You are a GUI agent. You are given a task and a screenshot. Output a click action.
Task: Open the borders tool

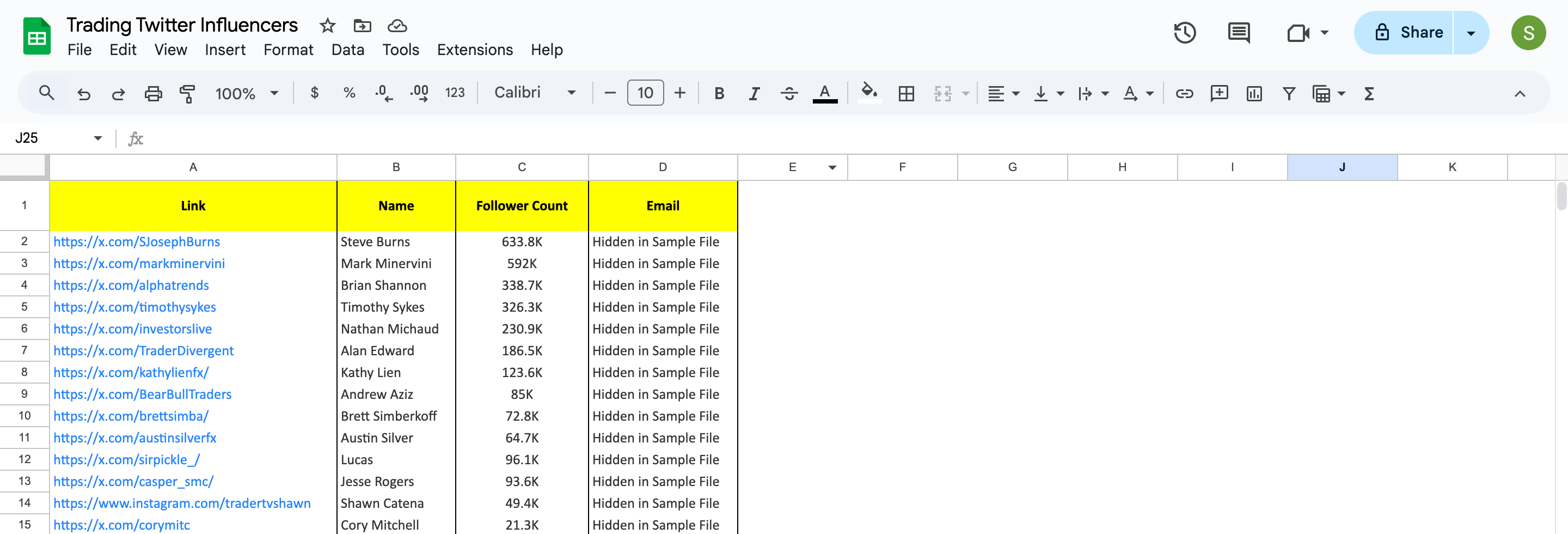coord(906,93)
